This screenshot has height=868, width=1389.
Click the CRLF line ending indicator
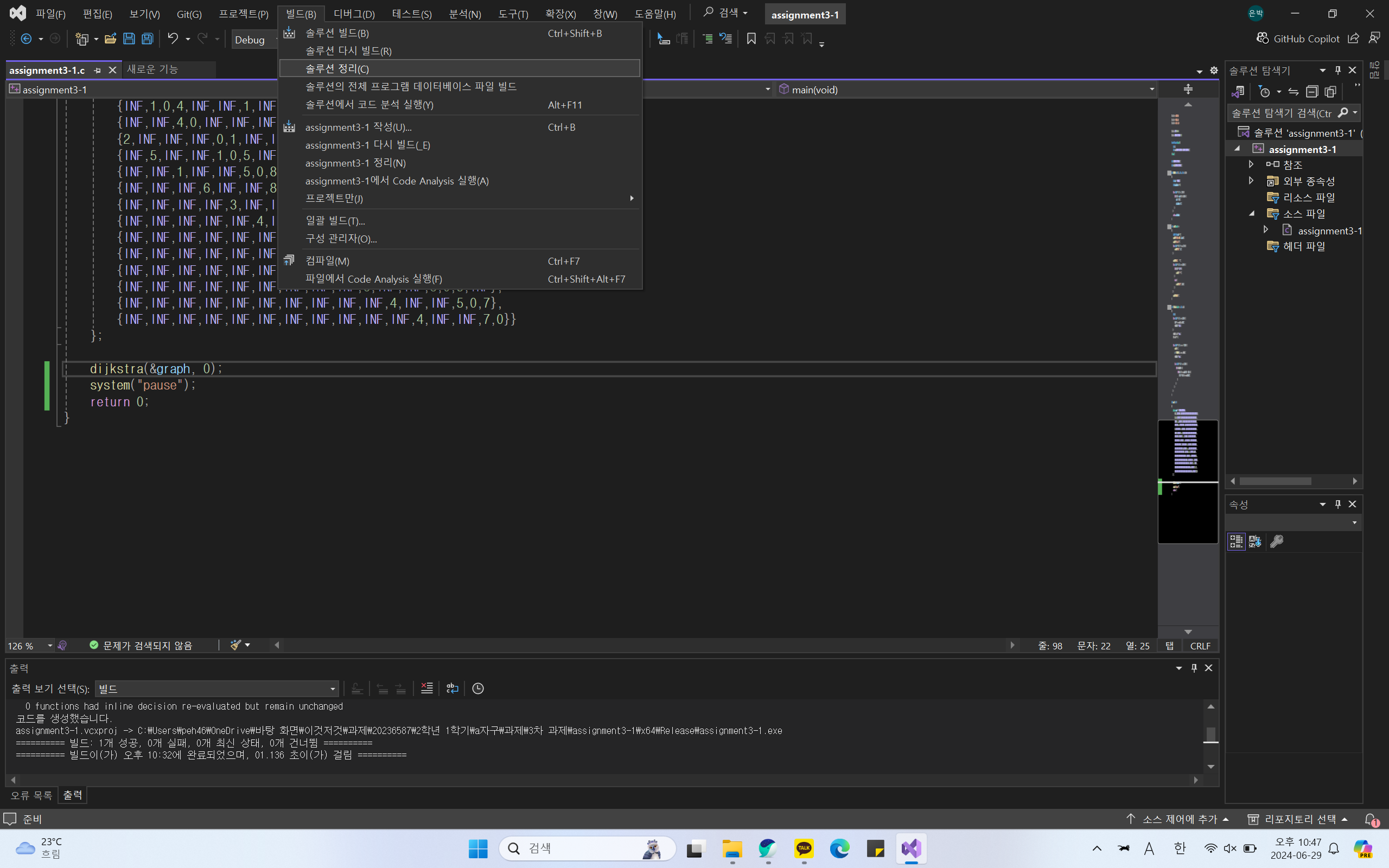pos(1200,646)
